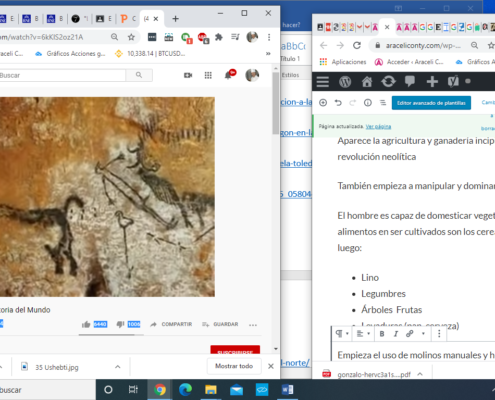Viewport: 495px width, 400px height.
Task: Click the WordPress logo in the admin bar
Action: point(345,82)
